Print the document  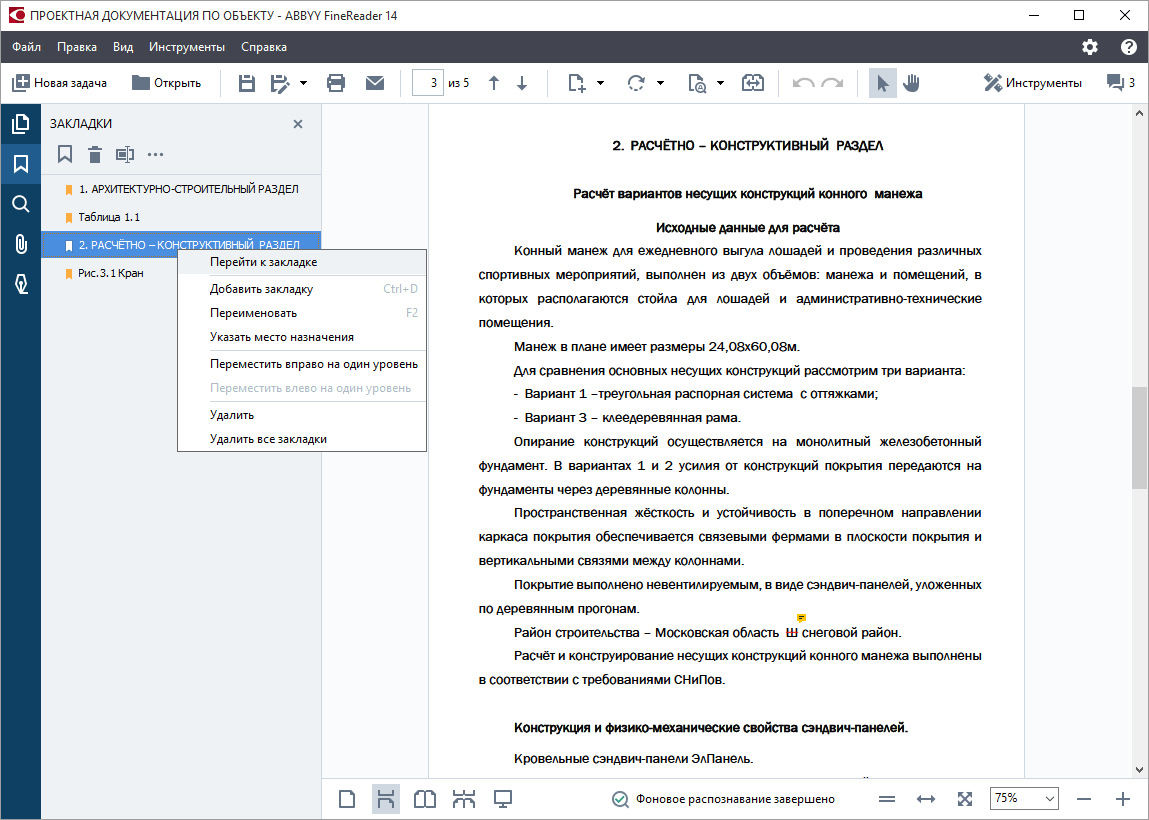click(336, 83)
